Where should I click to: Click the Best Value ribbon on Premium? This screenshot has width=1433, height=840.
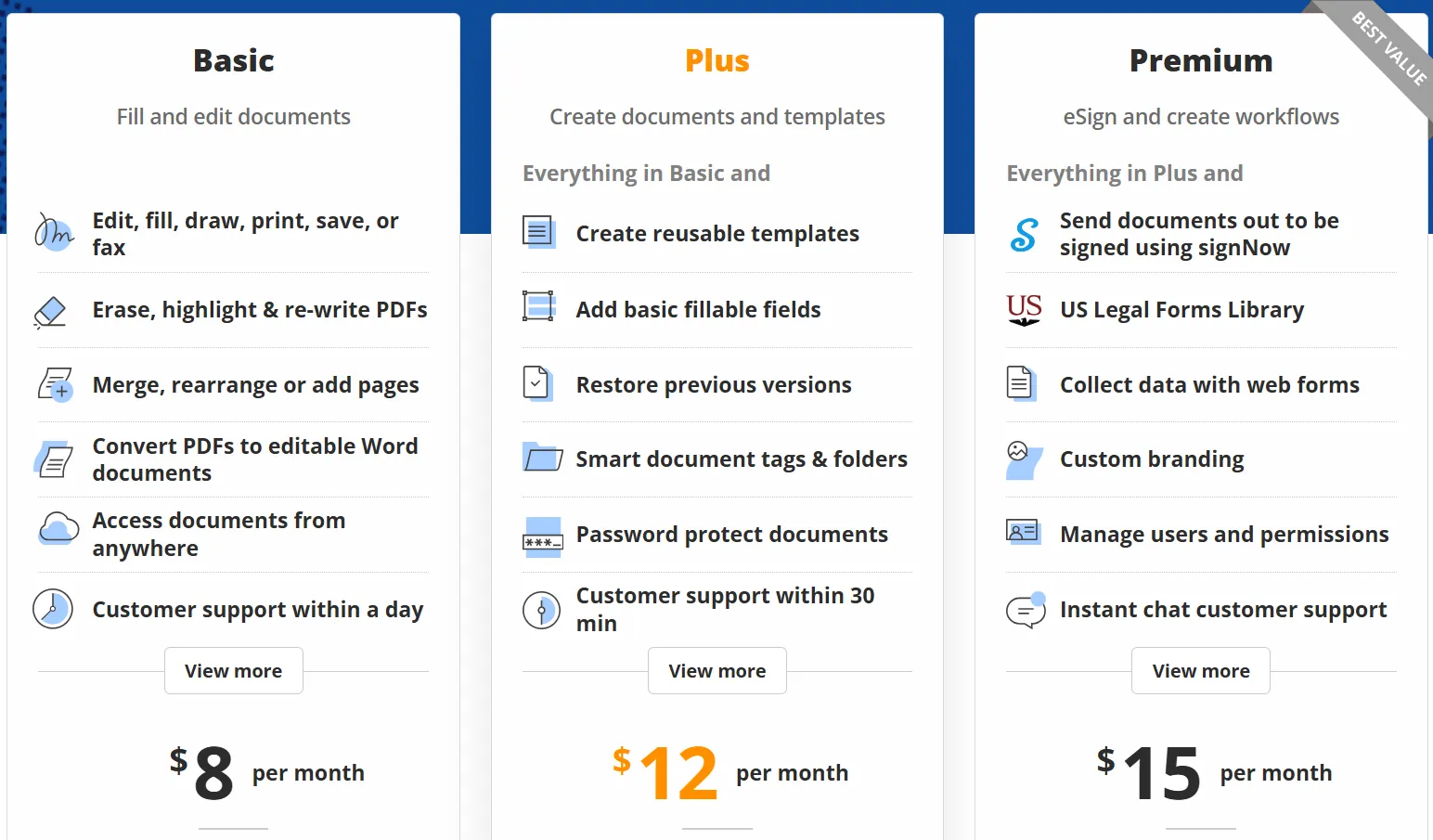pos(1387,48)
